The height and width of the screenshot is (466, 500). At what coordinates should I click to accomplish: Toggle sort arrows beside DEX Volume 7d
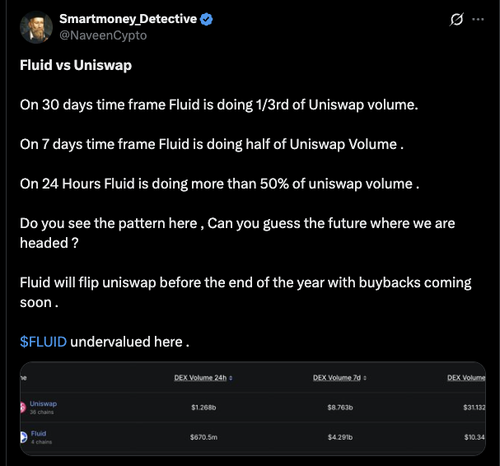click(x=365, y=378)
